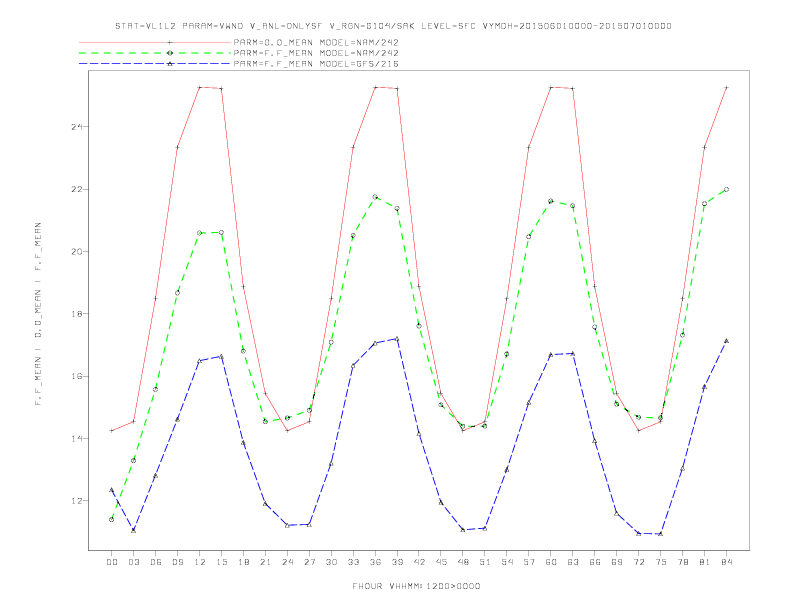The height and width of the screenshot is (612, 792).
Task: Click the chart title line starting with STAT=VL1L2
Action: point(393,26)
